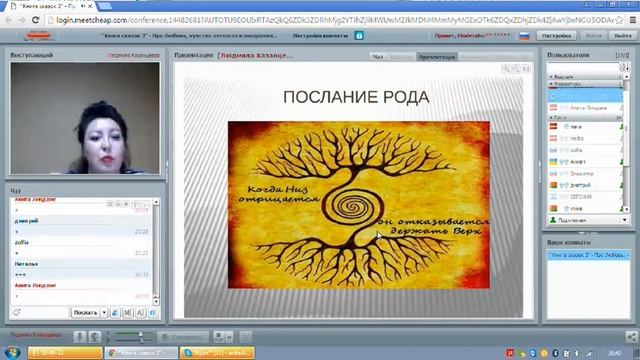The height and width of the screenshot is (360, 640).
Task: Click the second presentation zoom icon
Action: pyautogui.click(x=516, y=69)
